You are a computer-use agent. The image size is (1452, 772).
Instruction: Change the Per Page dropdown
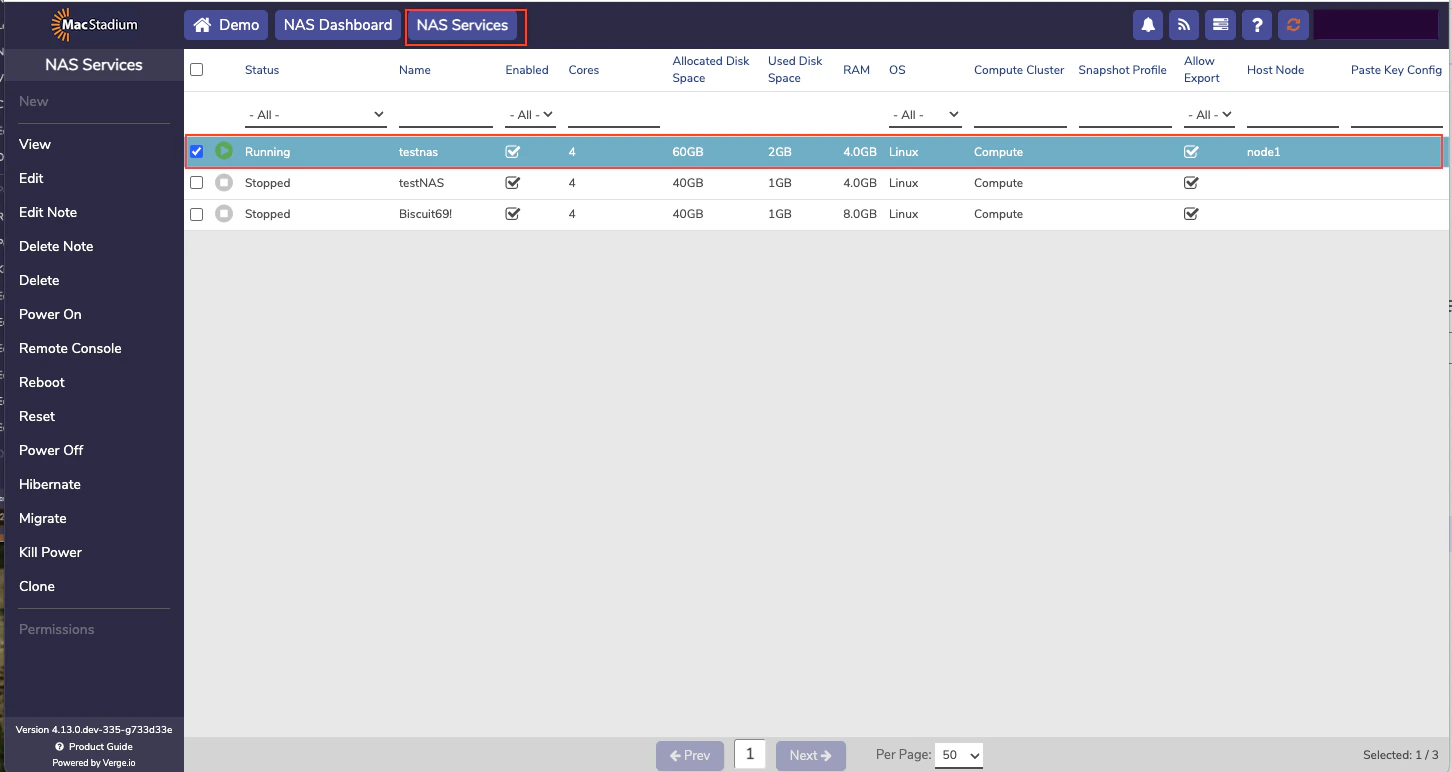point(958,755)
